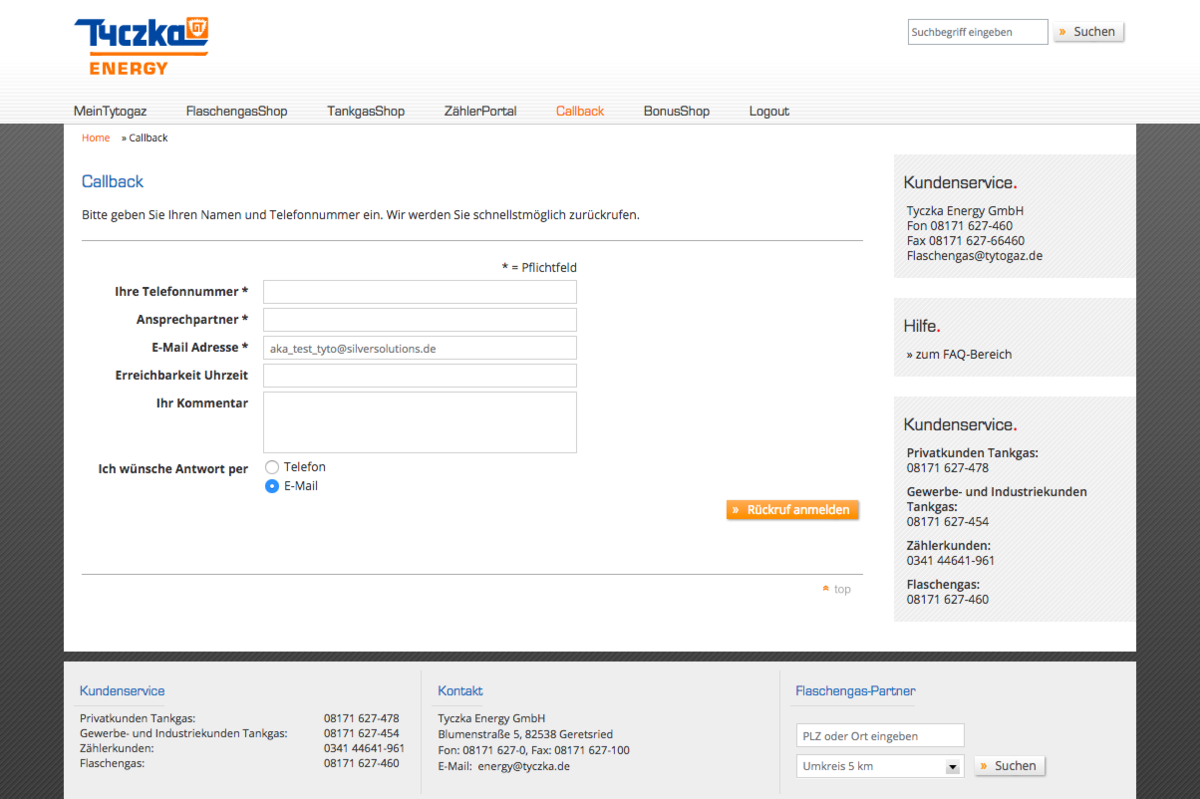The width and height of the screenshot is (1200, 799).
Task: Click the Fon 08171 627-460 text in the sidebar
Action: (x=959, y=226)
